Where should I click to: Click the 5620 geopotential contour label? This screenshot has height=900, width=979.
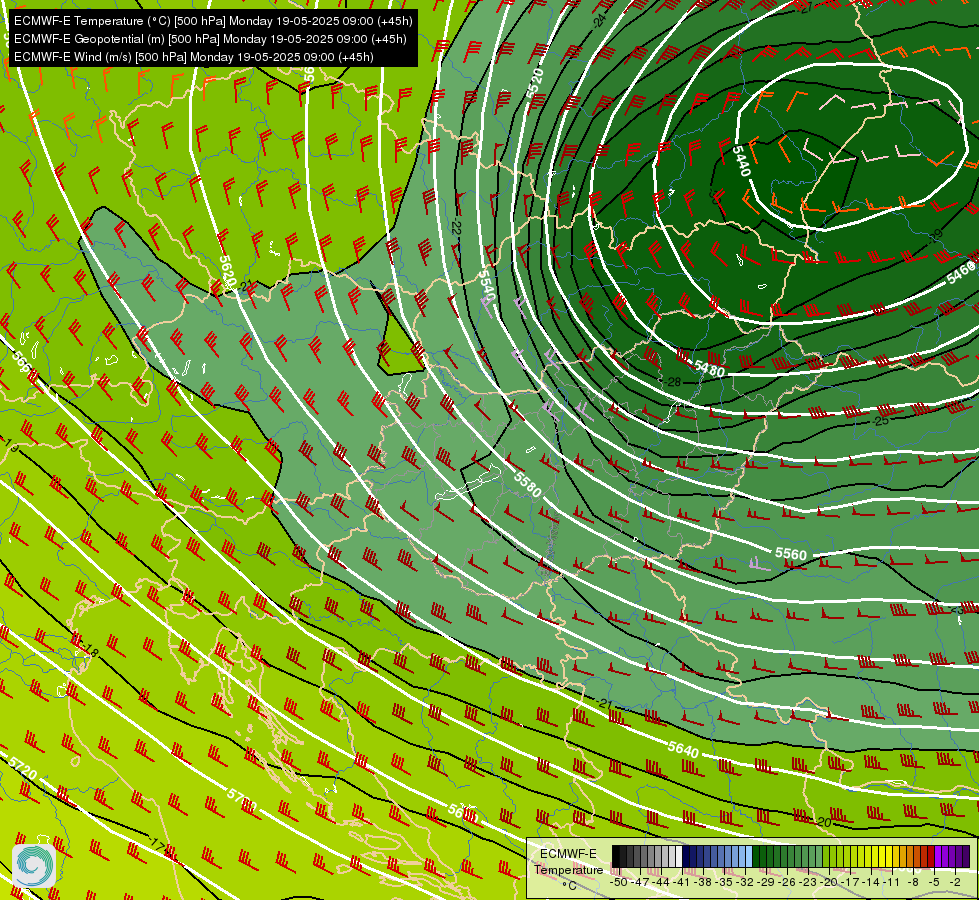pos(227,272)
